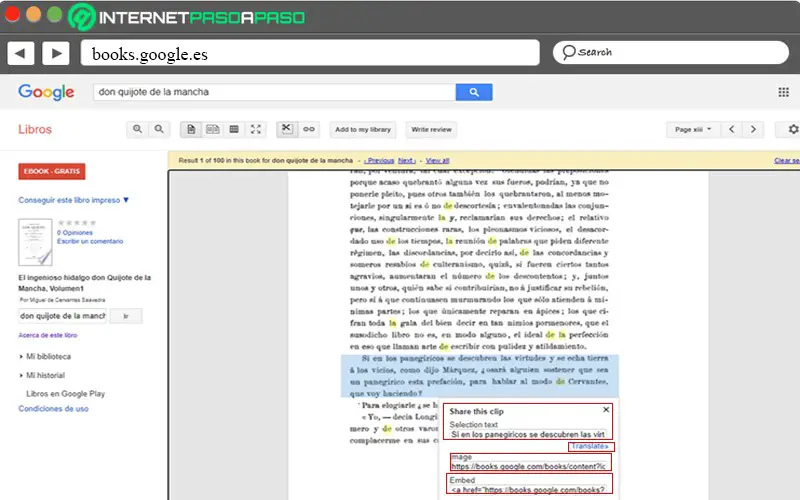Click the zoom in magnifier icon
The height and width of the screenshot is (500, 800).
coord(137,129)
